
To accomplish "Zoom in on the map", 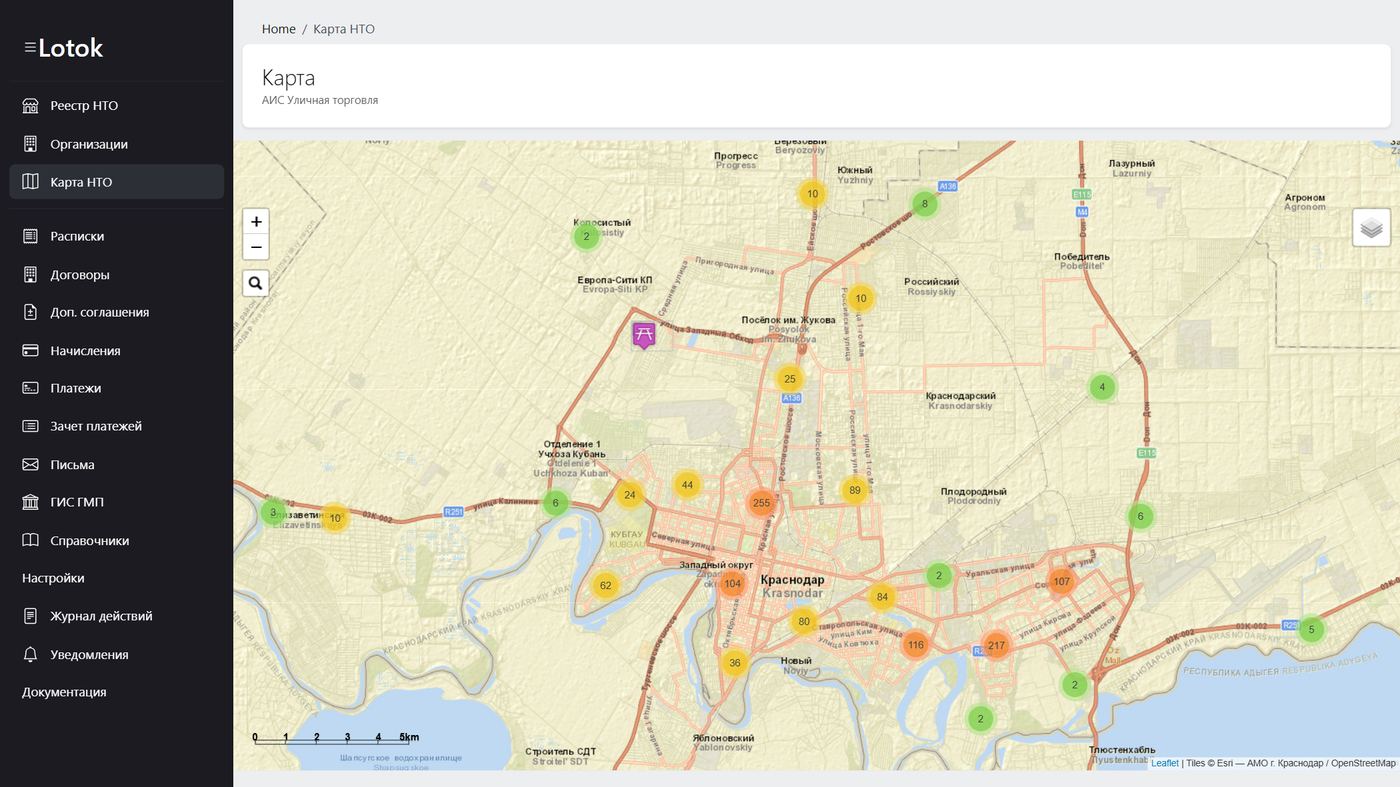I will [256, 222].
